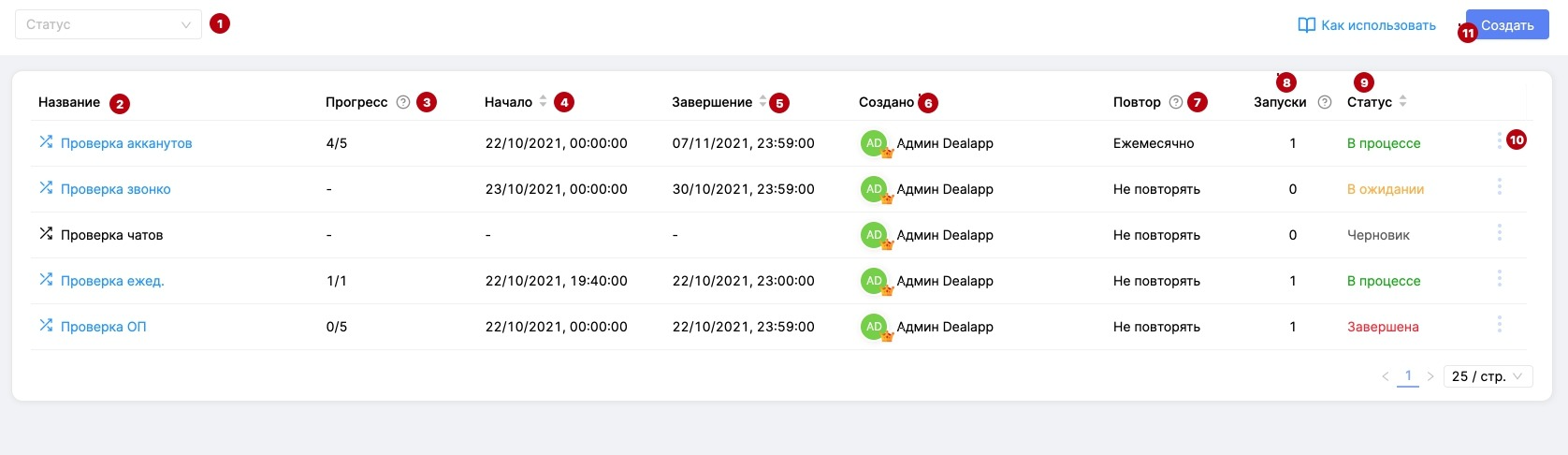This screenshot has height=455, width=1568.
Task: Open the Статус filter dropdown
Action: 108,25
